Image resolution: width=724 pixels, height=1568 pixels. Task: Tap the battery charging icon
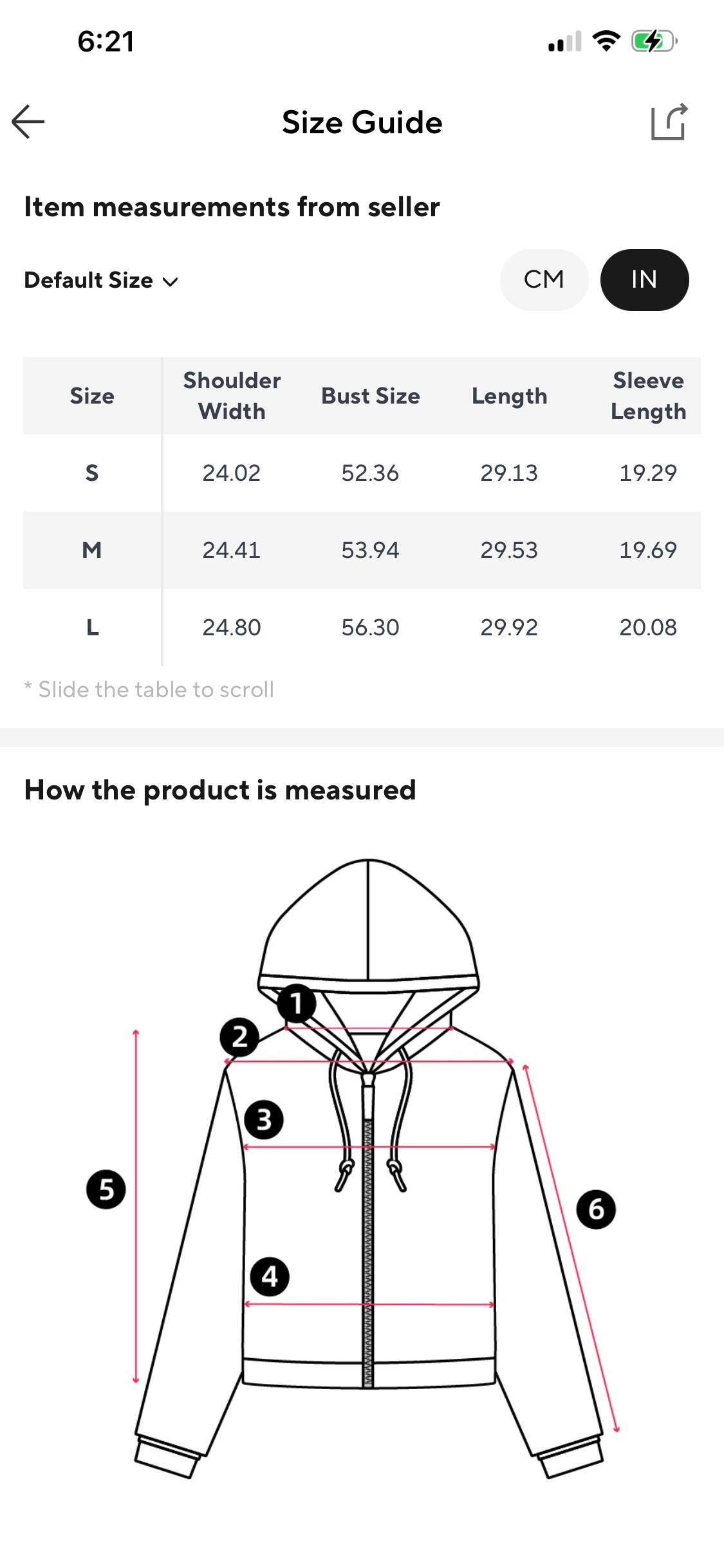coord(653,41)
